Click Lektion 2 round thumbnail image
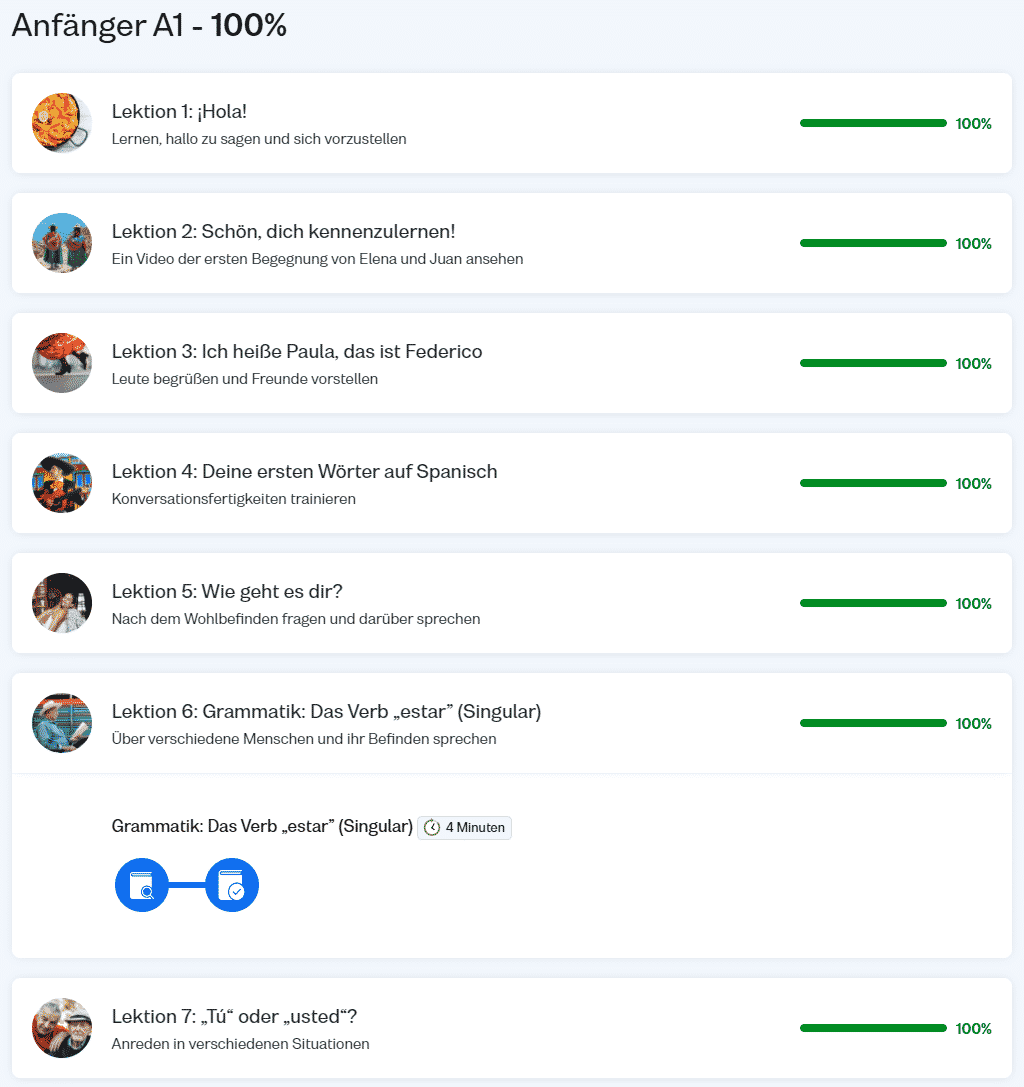Viewport: 1024px width, 1087px height. coord(62,243)
